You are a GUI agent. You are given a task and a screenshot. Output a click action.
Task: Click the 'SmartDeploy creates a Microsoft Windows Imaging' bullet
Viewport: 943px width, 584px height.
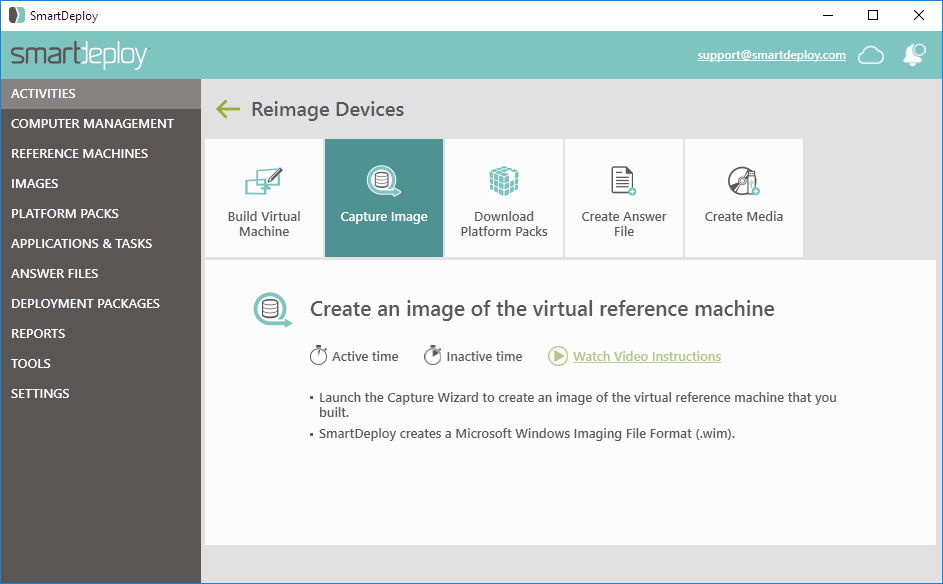[x=527, y=434]
